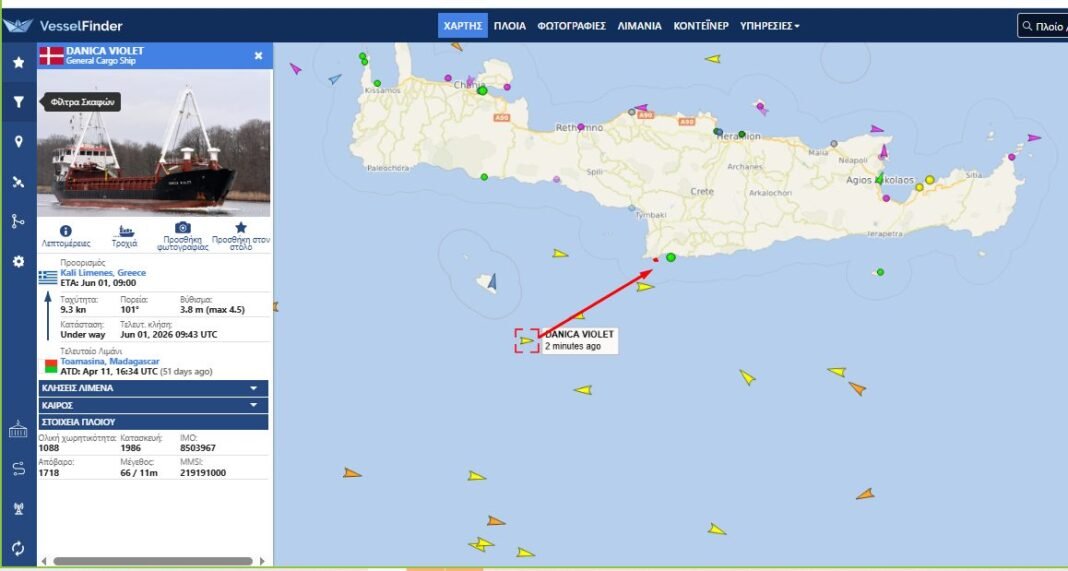Open last port link Toamasina, Madagascar
Image resolution: width=1068 pixels, height=571 pixels.
pyautogui.click(x=110, y=361)
